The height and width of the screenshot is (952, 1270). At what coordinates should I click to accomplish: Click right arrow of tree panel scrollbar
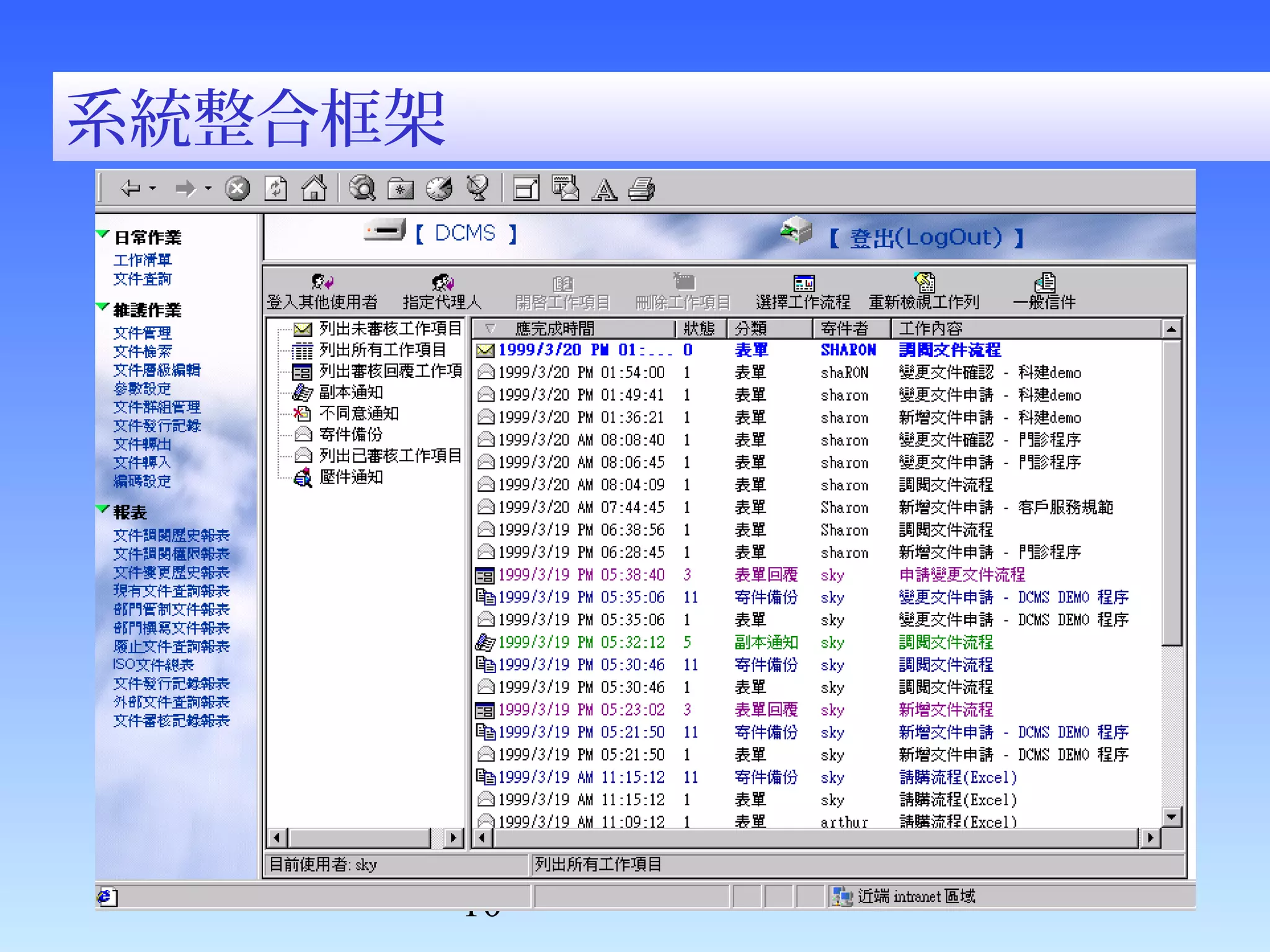click(455, 838)
